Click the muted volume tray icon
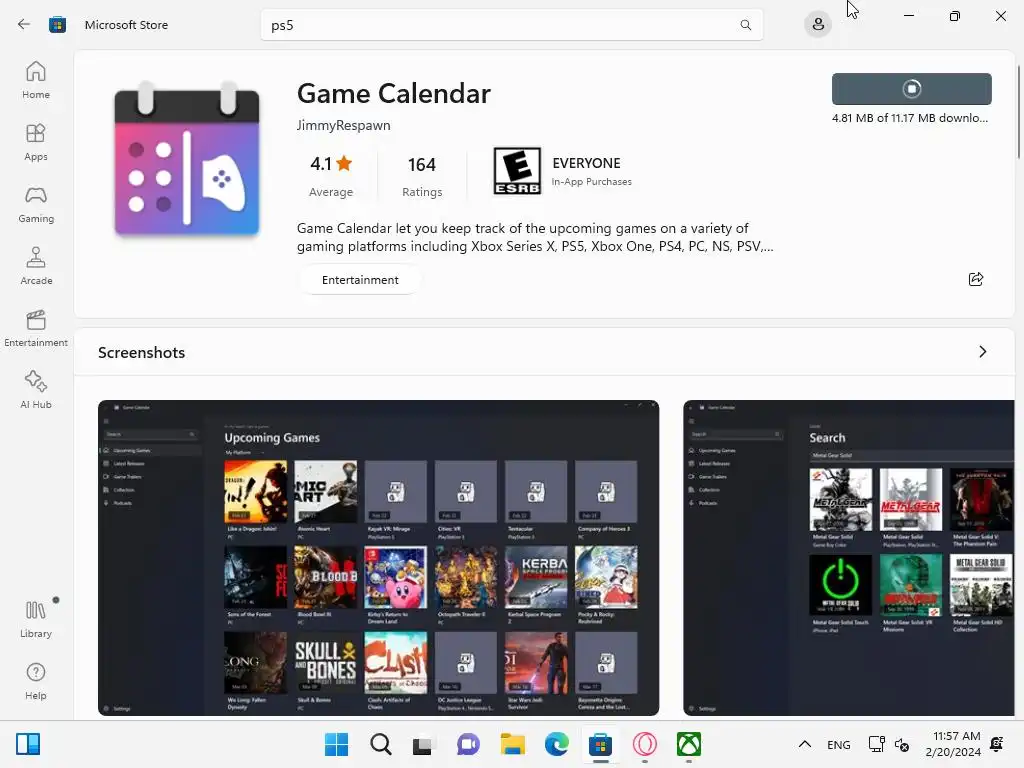This screenshot has width=1024, height=768. coord(902,744)
